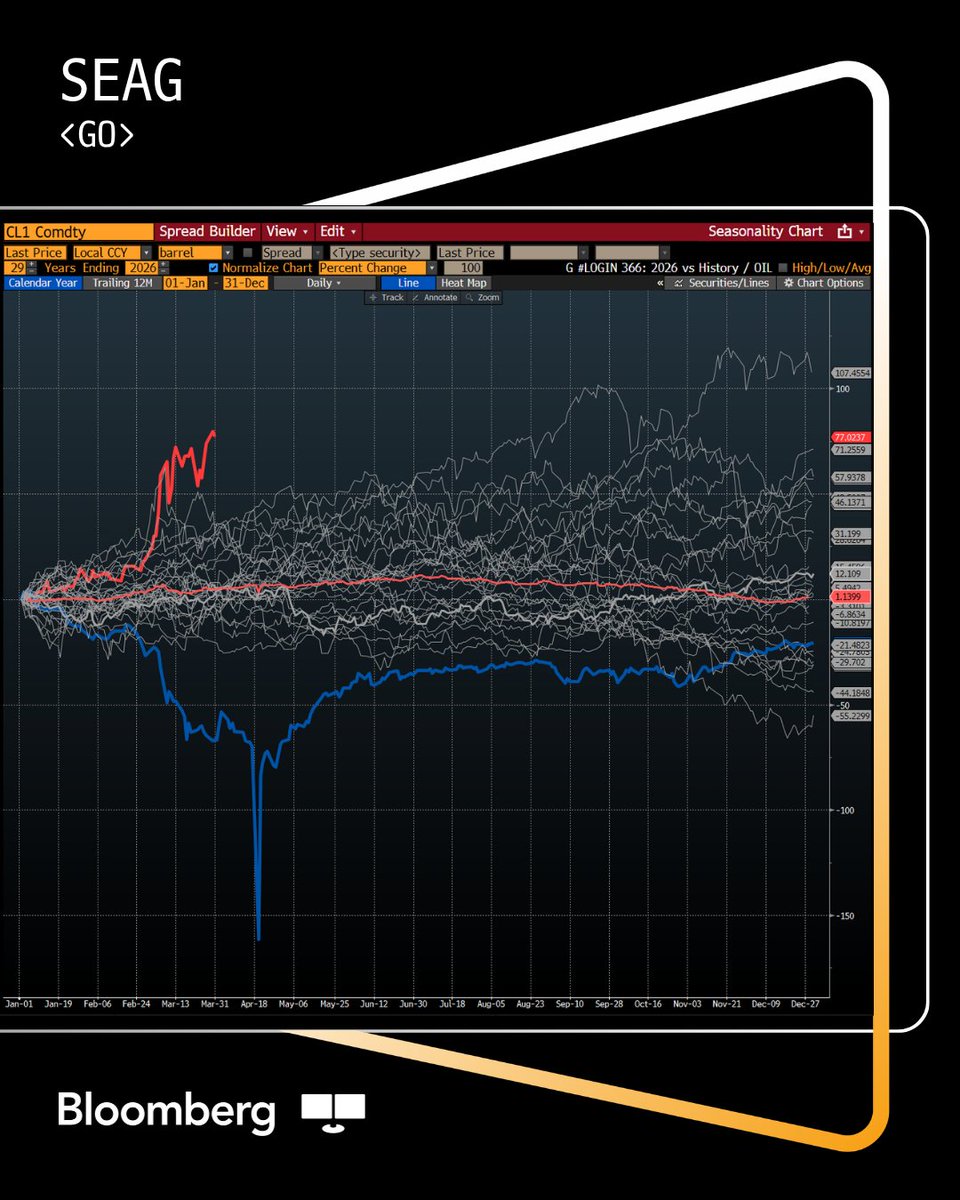Click the G #LOGIN 366 chart title text
Image resolution: width=960 pixels, height=1200 pixels.
[x=668, y=268]
